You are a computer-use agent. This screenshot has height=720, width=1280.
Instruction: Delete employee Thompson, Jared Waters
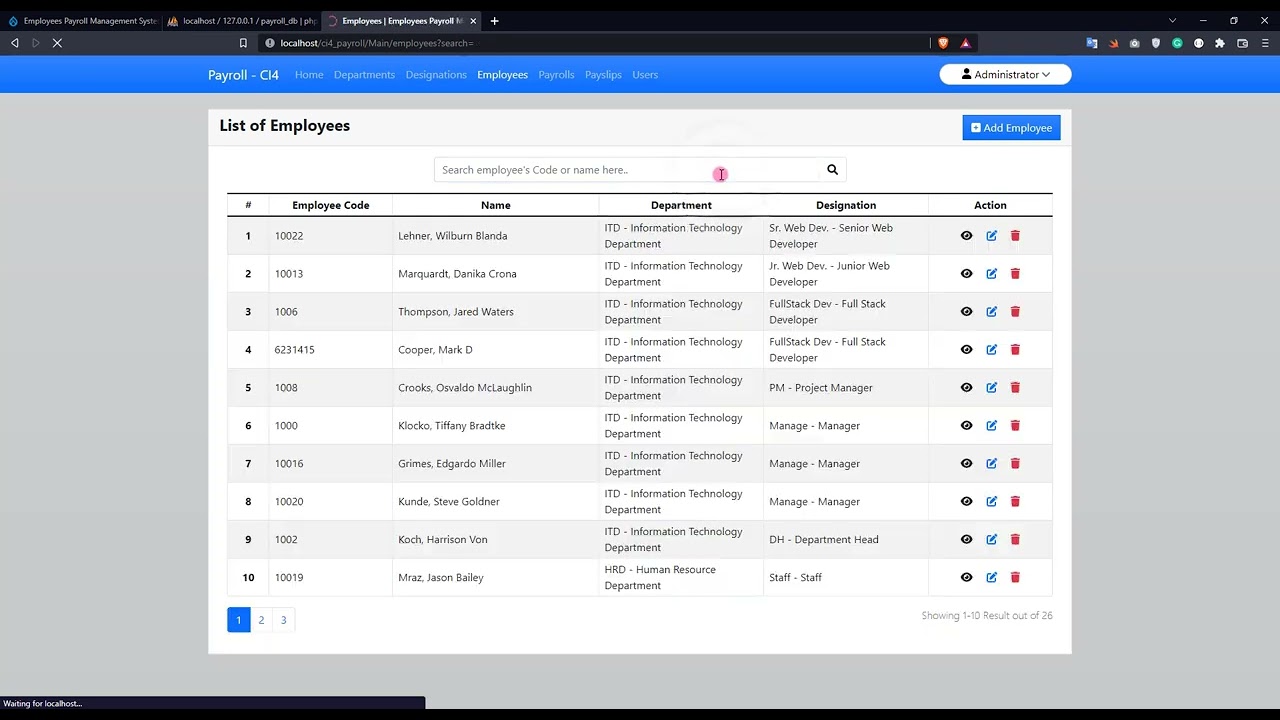[x=1015, y=312]
